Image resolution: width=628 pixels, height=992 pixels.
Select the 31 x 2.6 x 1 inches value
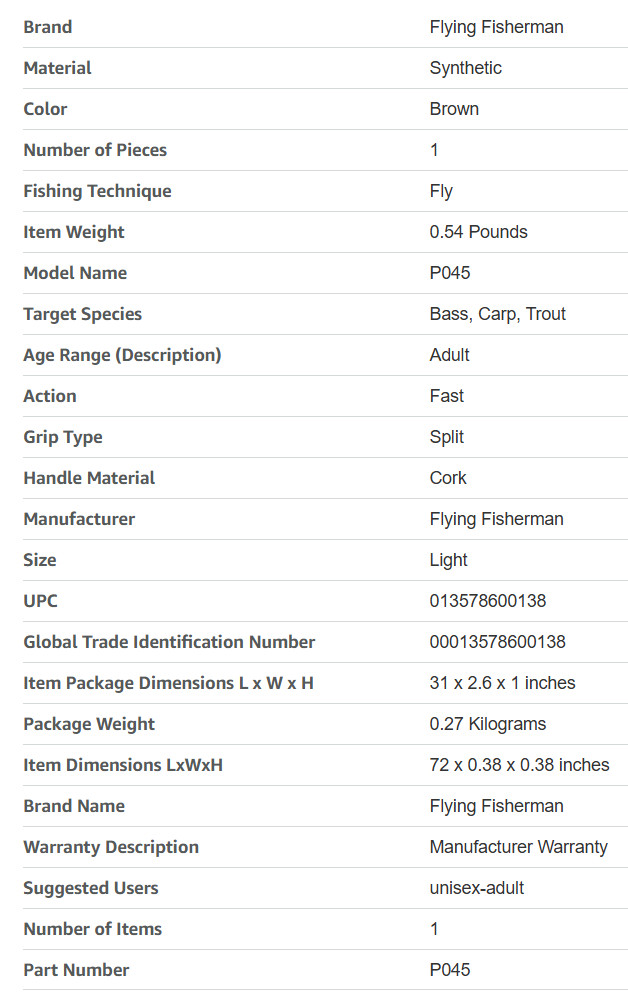(503, 683)
